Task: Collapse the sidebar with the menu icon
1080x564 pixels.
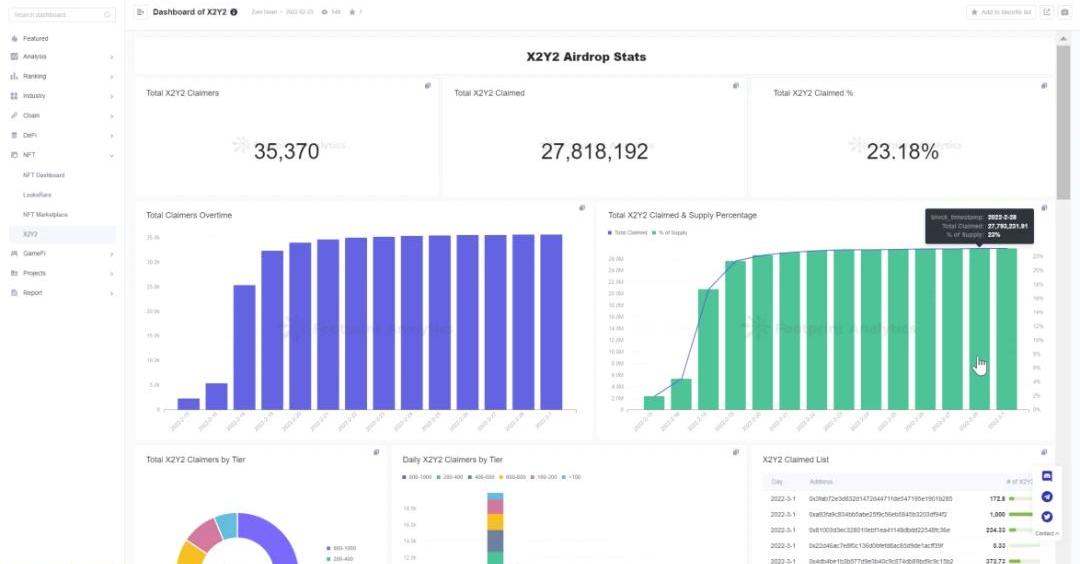Action: tap(140, 12)
